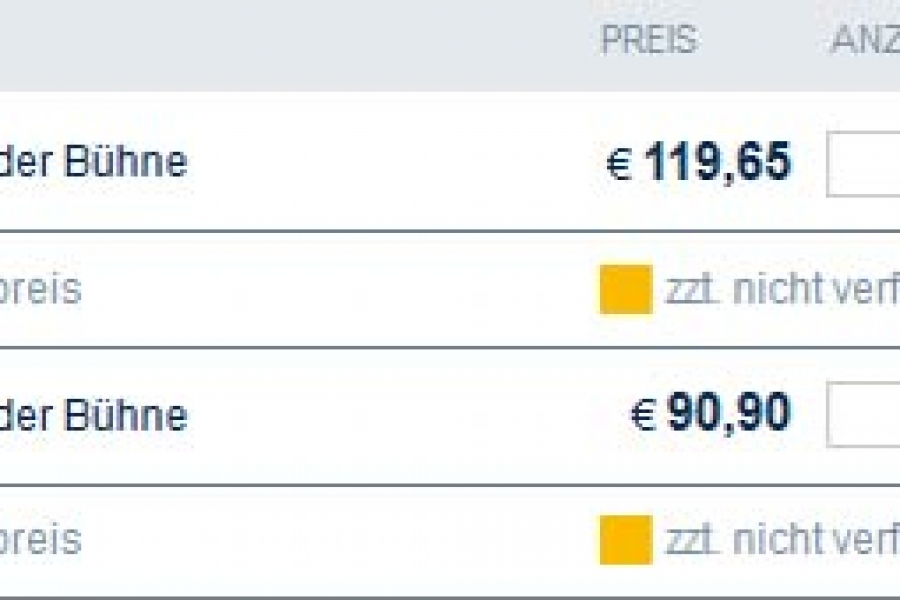Click the euro sign before 90,90
The height and width of the screenshot is (600, 900).
[643, 415]
